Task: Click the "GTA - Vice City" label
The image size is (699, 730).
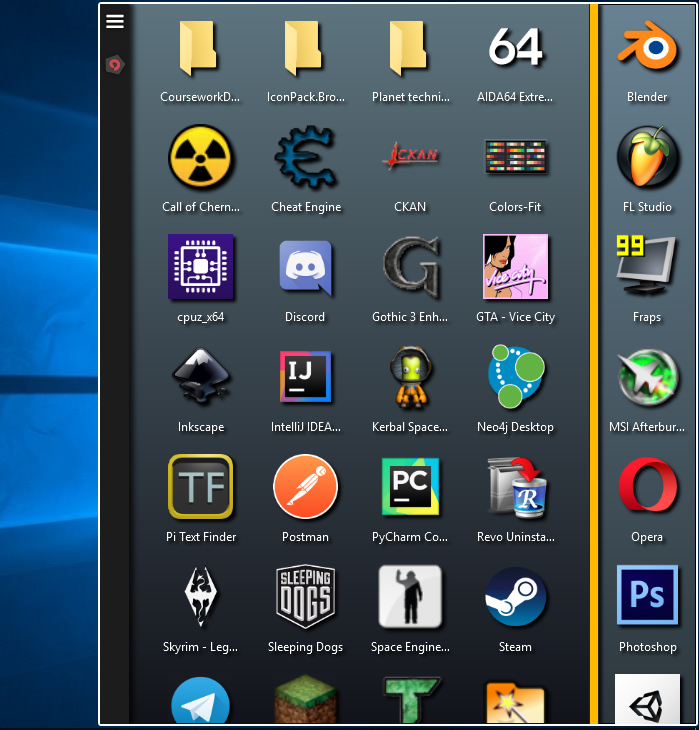Action: 515,317
